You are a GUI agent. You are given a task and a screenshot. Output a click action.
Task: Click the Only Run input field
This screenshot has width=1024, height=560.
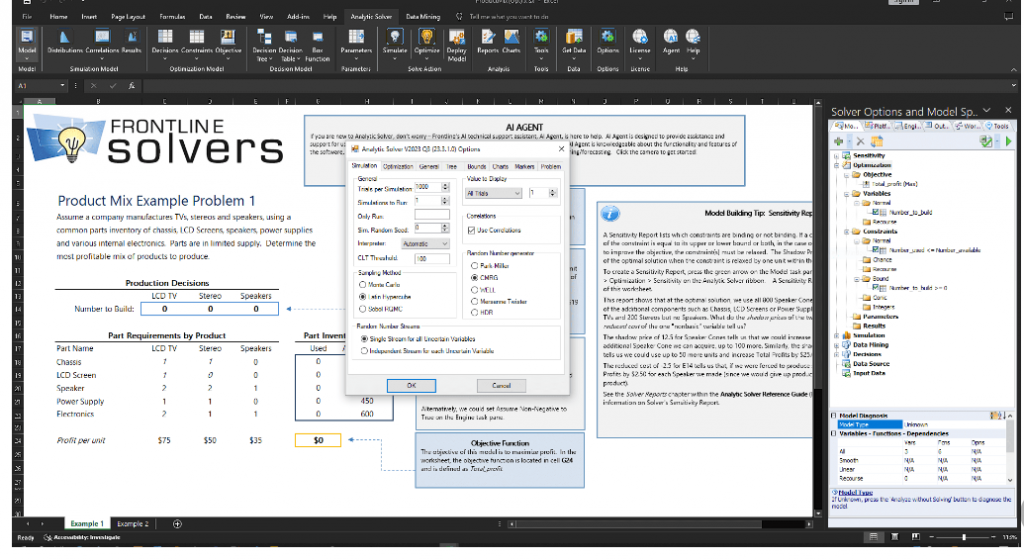pos(432,215)
